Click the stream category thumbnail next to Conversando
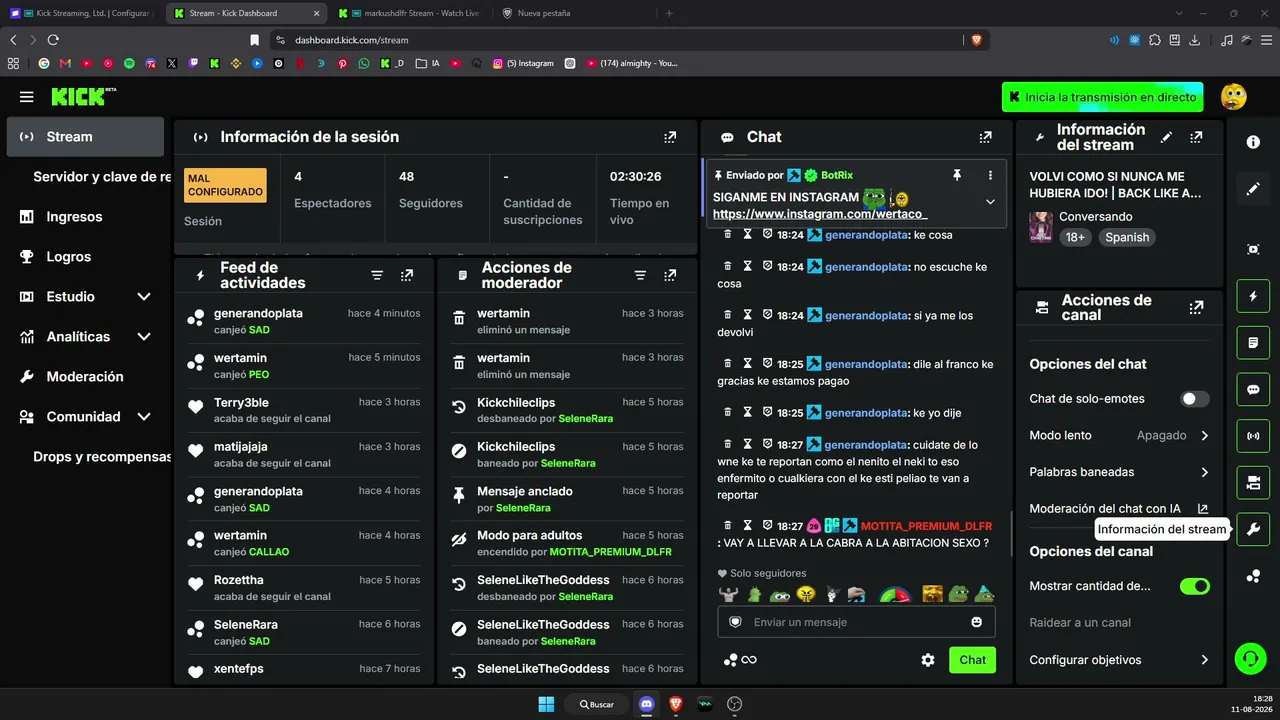 (x=1041, y=227)
